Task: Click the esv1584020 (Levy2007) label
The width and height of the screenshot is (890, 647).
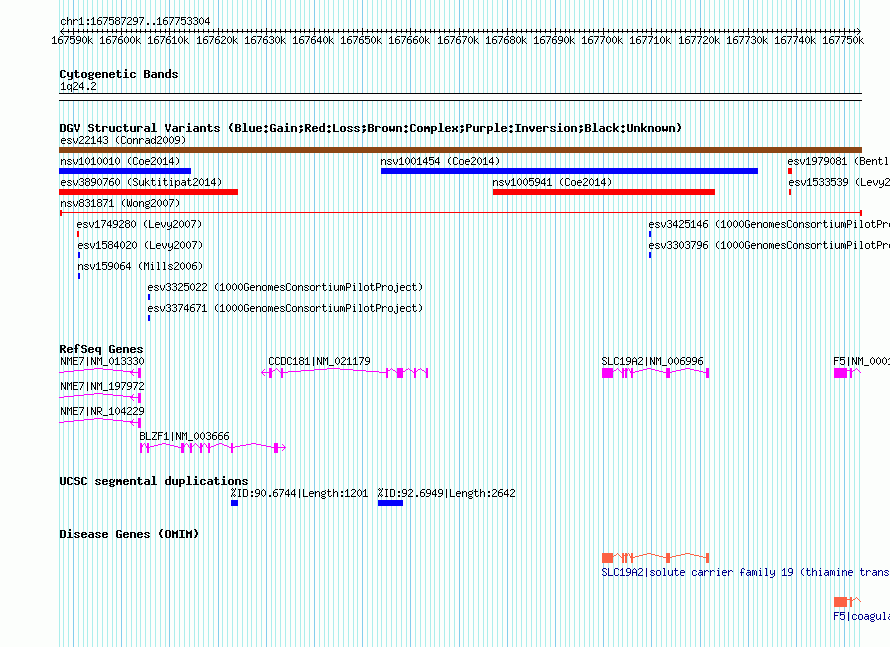Action: (x=140, y=245)
